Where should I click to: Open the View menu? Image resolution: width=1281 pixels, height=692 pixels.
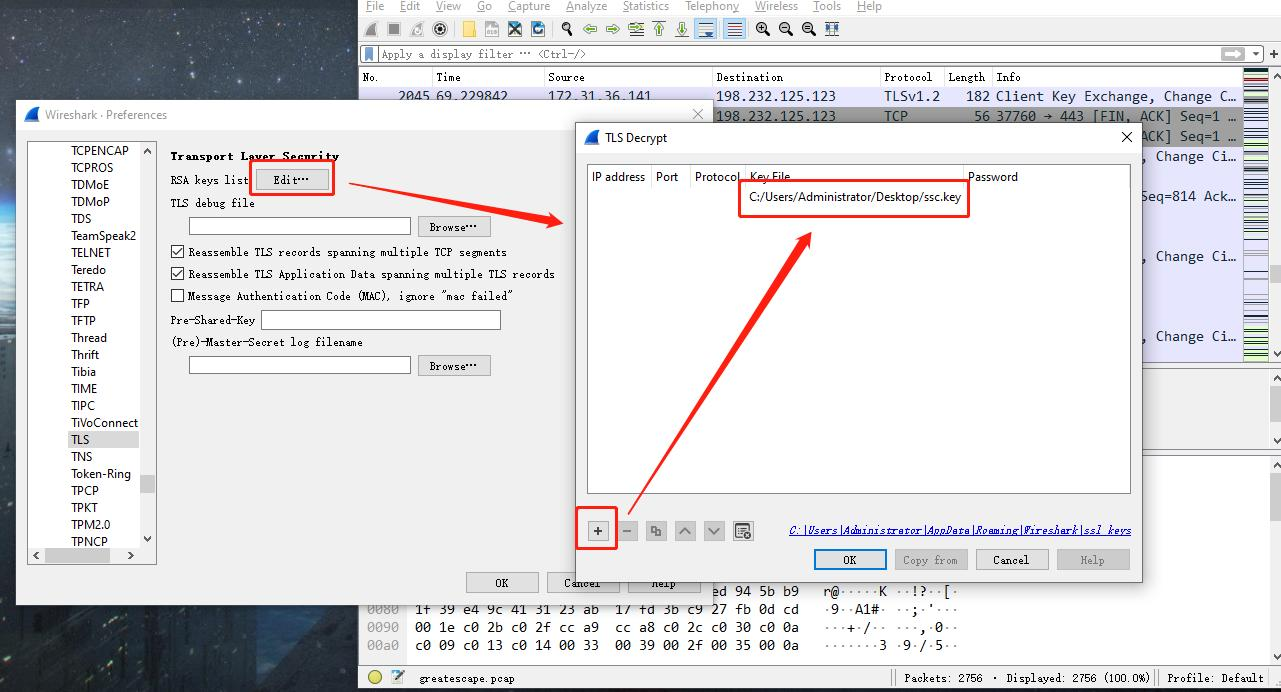(448, 6)
